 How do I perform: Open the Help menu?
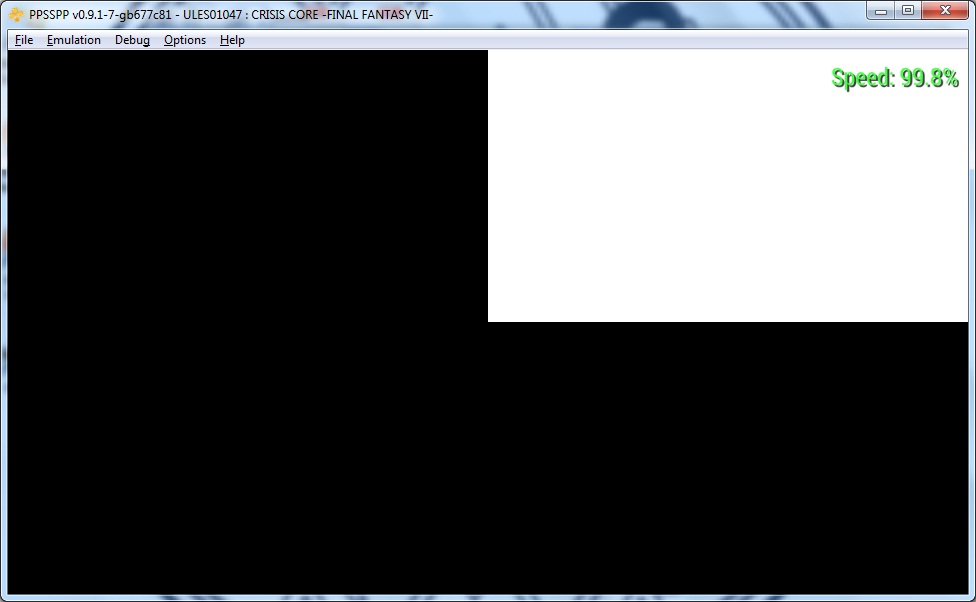pos(232,40)
